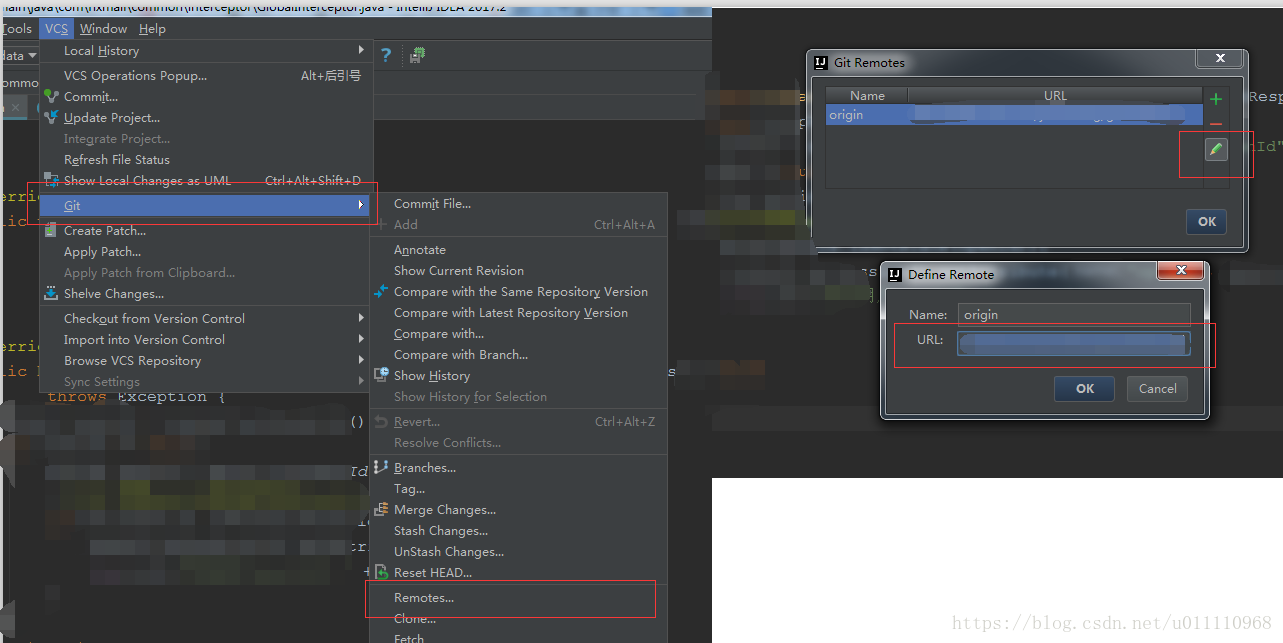Viewport: 1283px width, 643px height.
Task: Open the Tools menu in menu bar
Action: coord(17,28)
